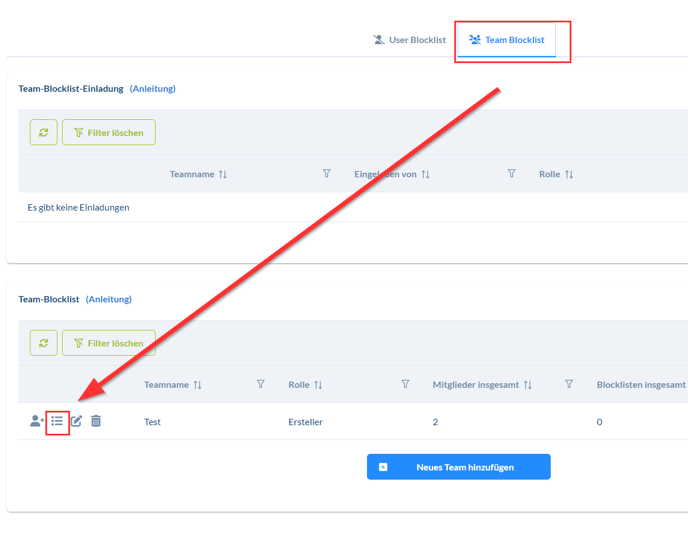Refresh the Team-Blocklist-Einladung table
The image size is (688, 533).
pyautogui.click(x=44, y=132)
